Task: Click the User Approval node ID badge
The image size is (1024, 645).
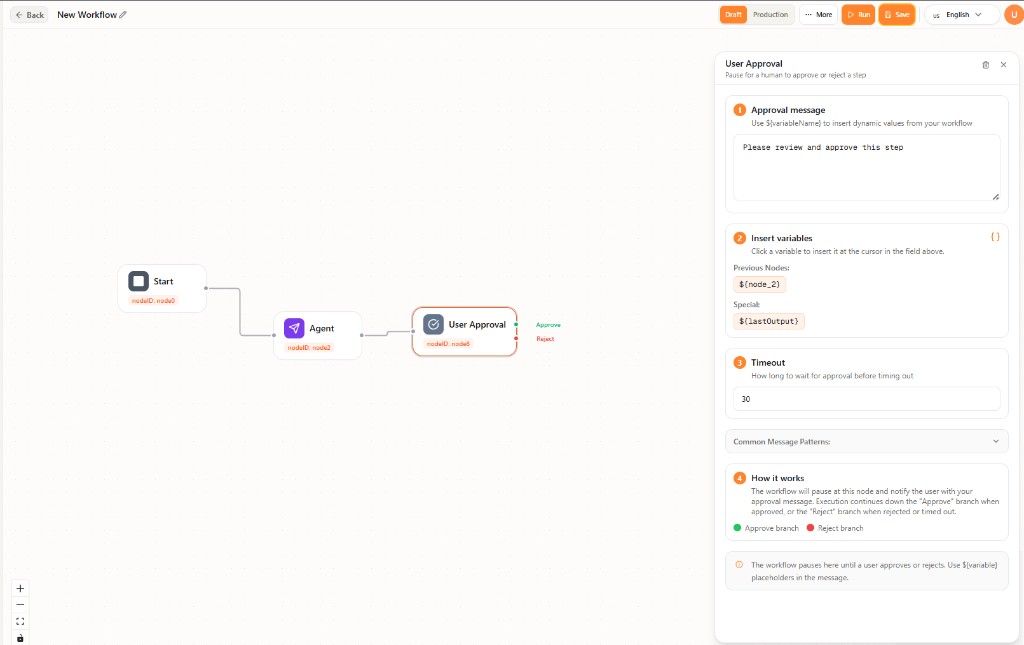Action: 448,343
